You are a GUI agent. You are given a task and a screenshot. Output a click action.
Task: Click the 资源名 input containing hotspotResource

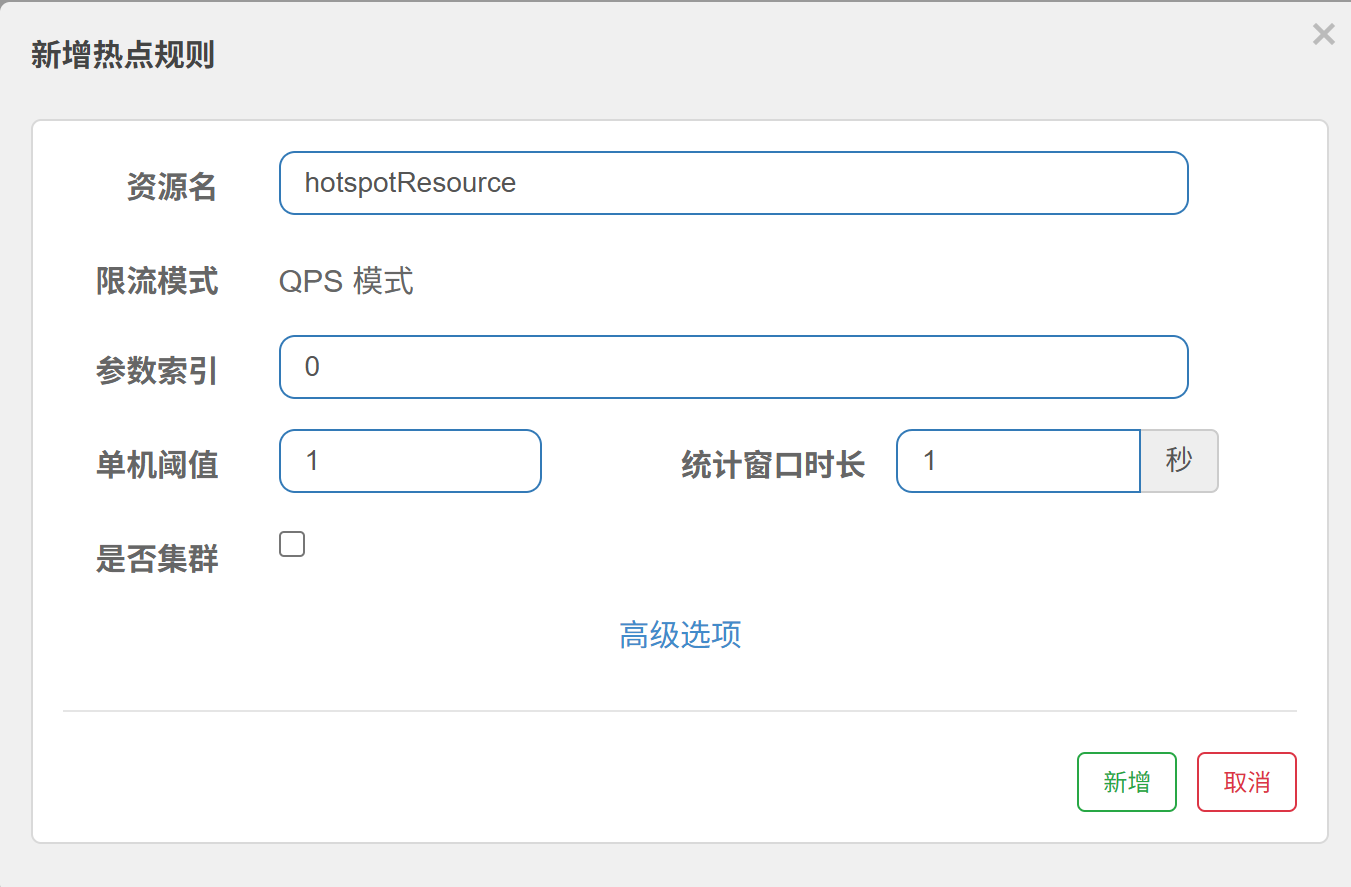pos(733,183)
